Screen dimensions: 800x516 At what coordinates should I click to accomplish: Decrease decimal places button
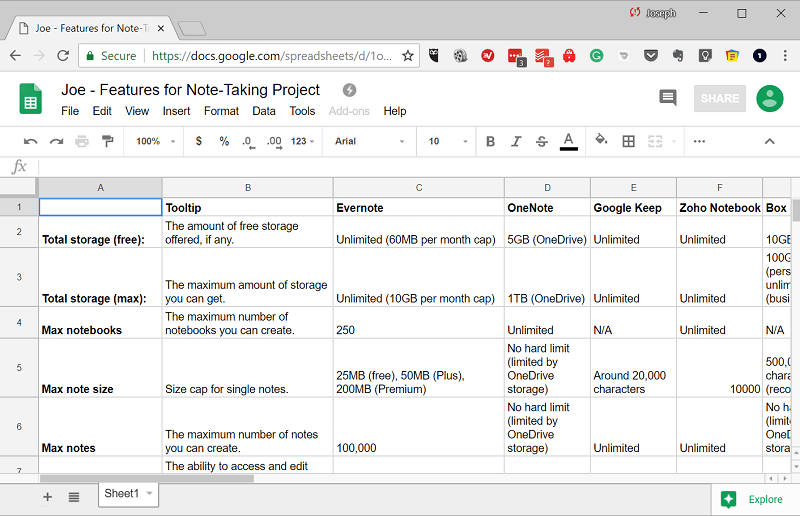[x=248, y=142]
